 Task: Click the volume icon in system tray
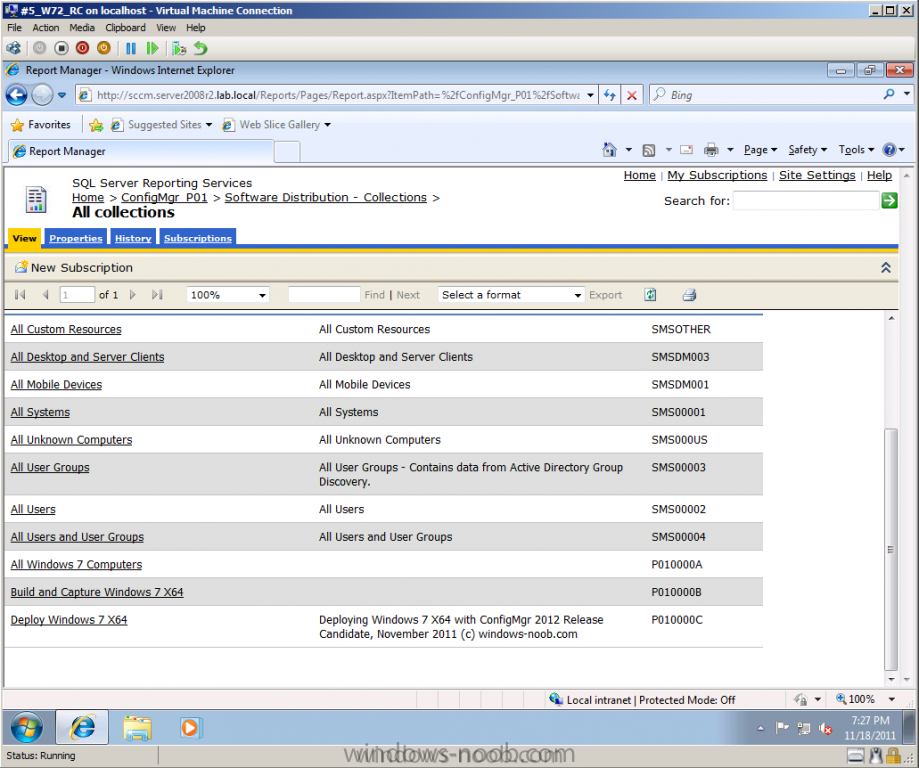coord(826,729)
